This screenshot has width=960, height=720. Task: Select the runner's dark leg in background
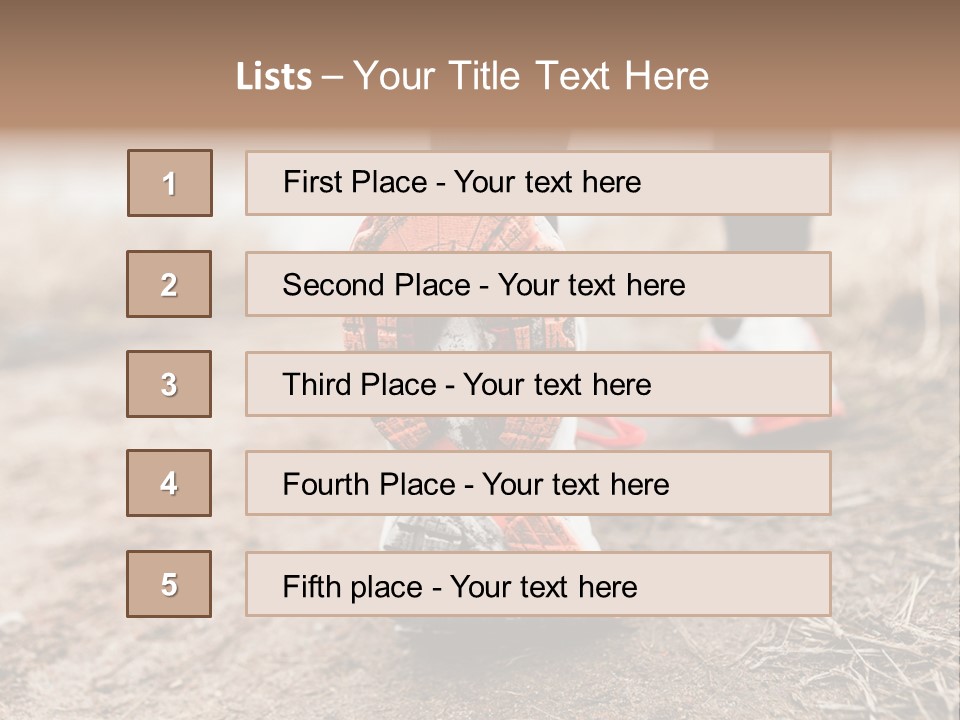point(770,233)
